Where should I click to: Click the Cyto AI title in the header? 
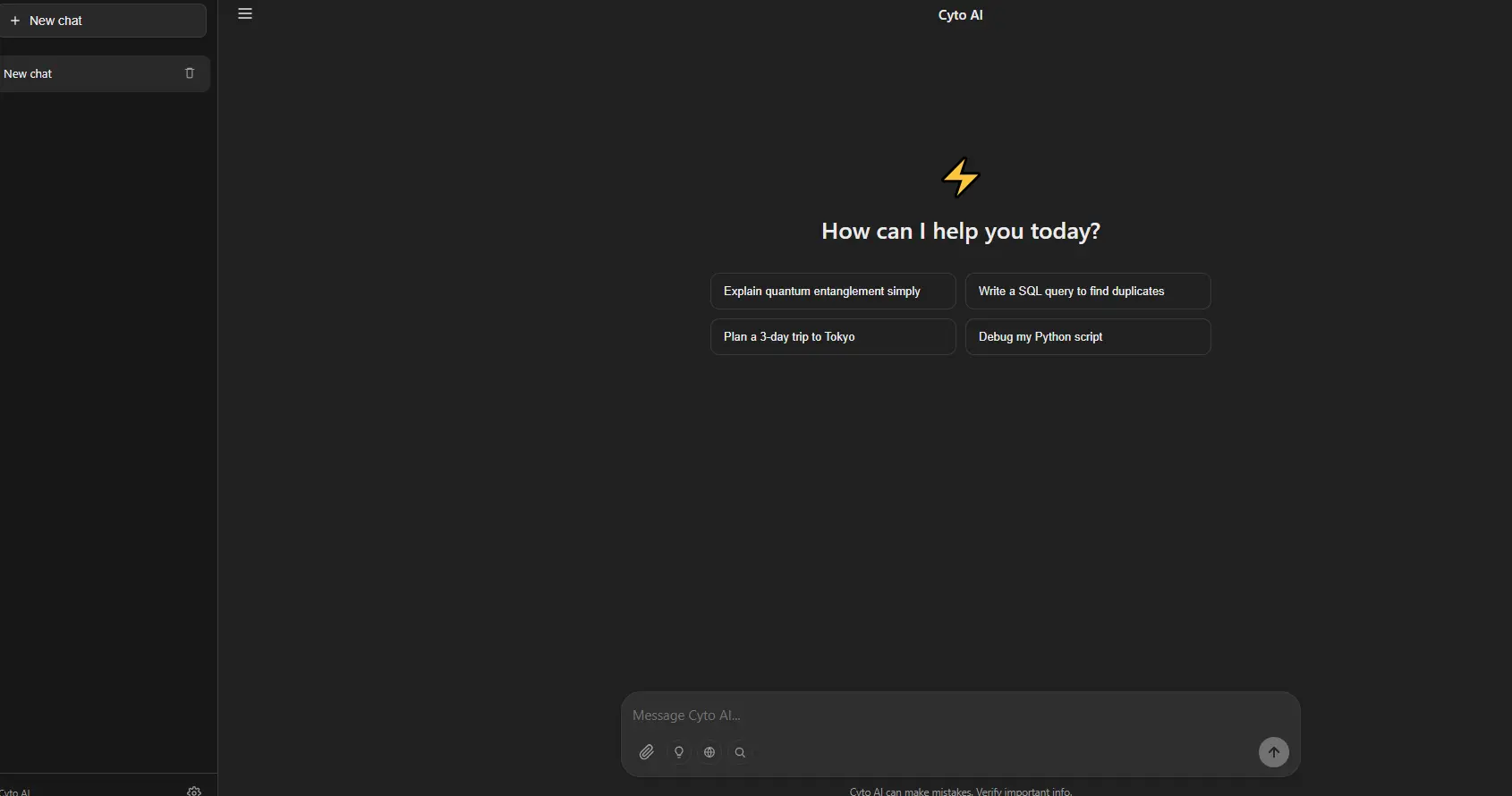960,14
